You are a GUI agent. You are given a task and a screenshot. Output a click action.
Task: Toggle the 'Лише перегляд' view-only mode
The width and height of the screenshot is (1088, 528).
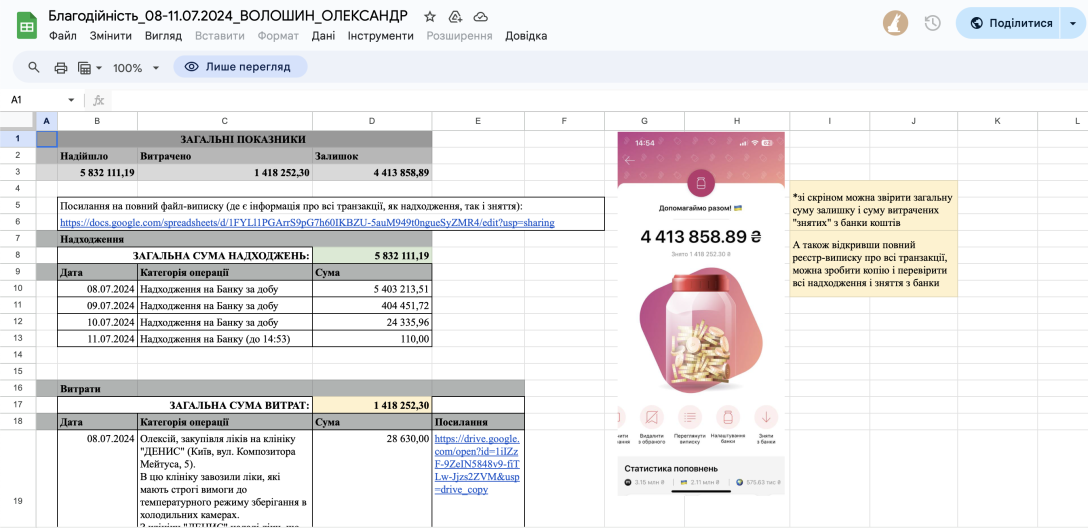240,67
